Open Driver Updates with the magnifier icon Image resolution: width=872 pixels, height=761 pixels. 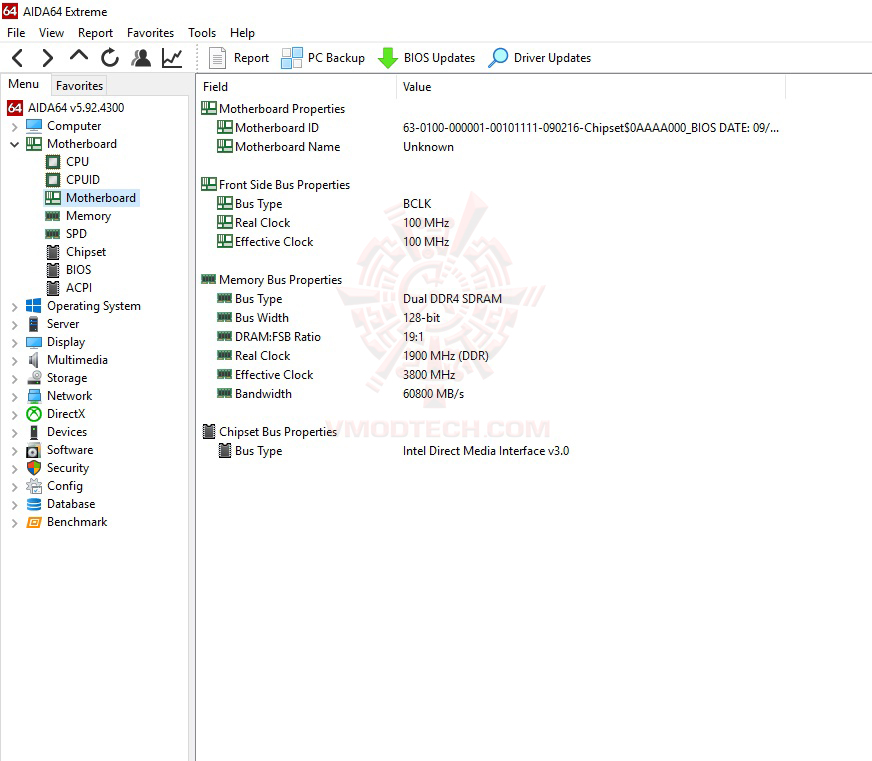[539, 58]
